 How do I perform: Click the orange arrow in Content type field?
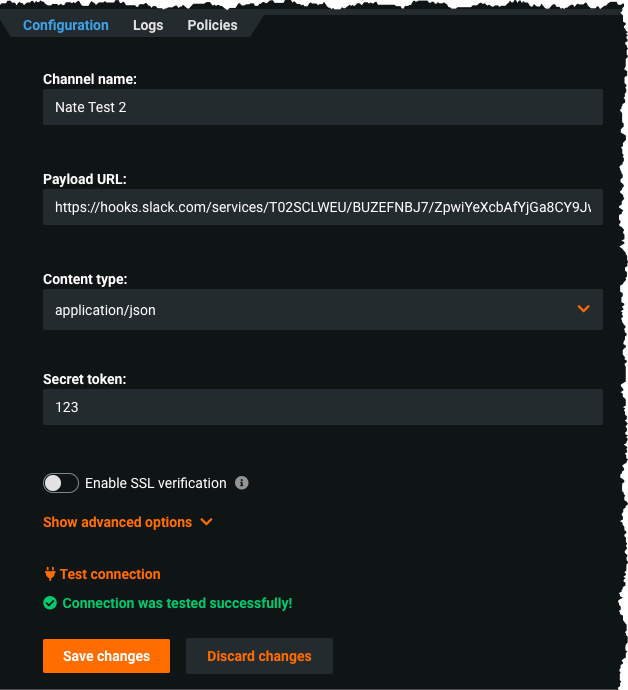pyautogui.click(x=584, y=309)
